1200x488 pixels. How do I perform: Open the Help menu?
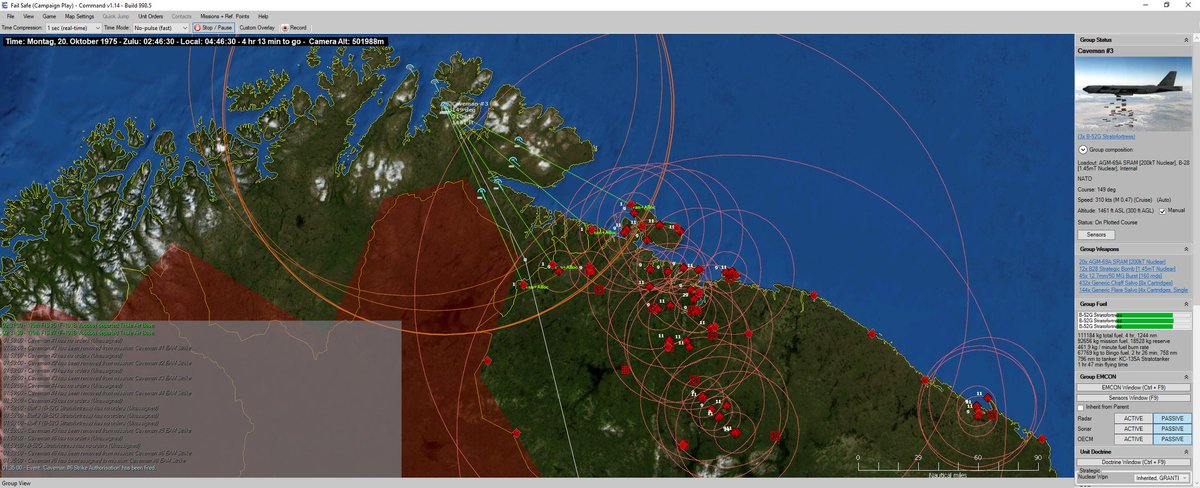(263, 17)
